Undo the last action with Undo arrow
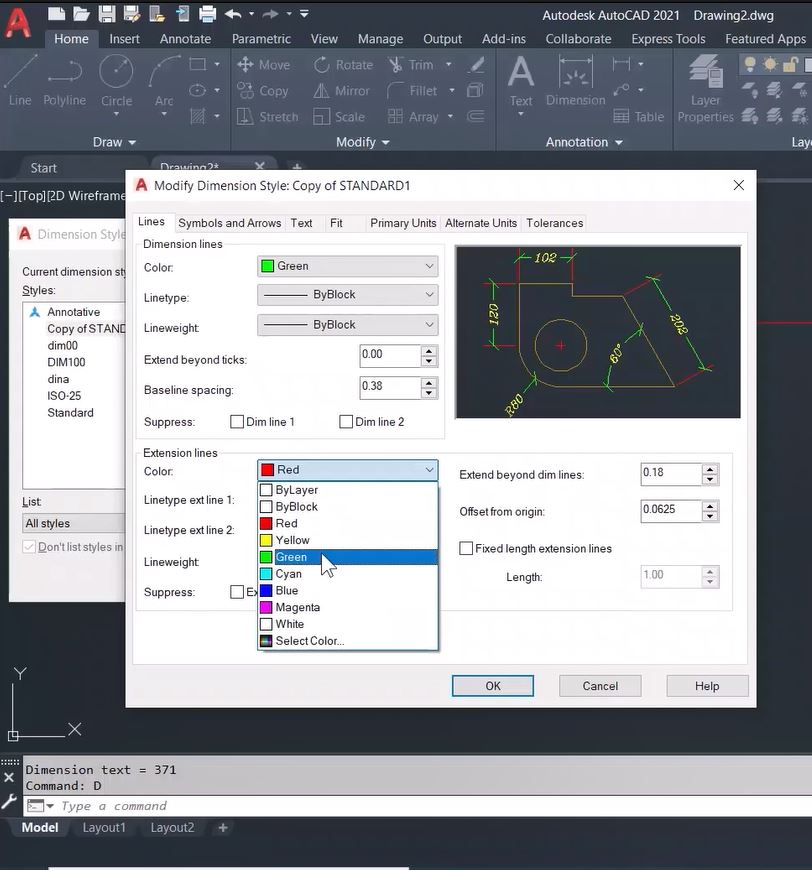Viewport: 812px width, 870px height. tap(233, 13)
